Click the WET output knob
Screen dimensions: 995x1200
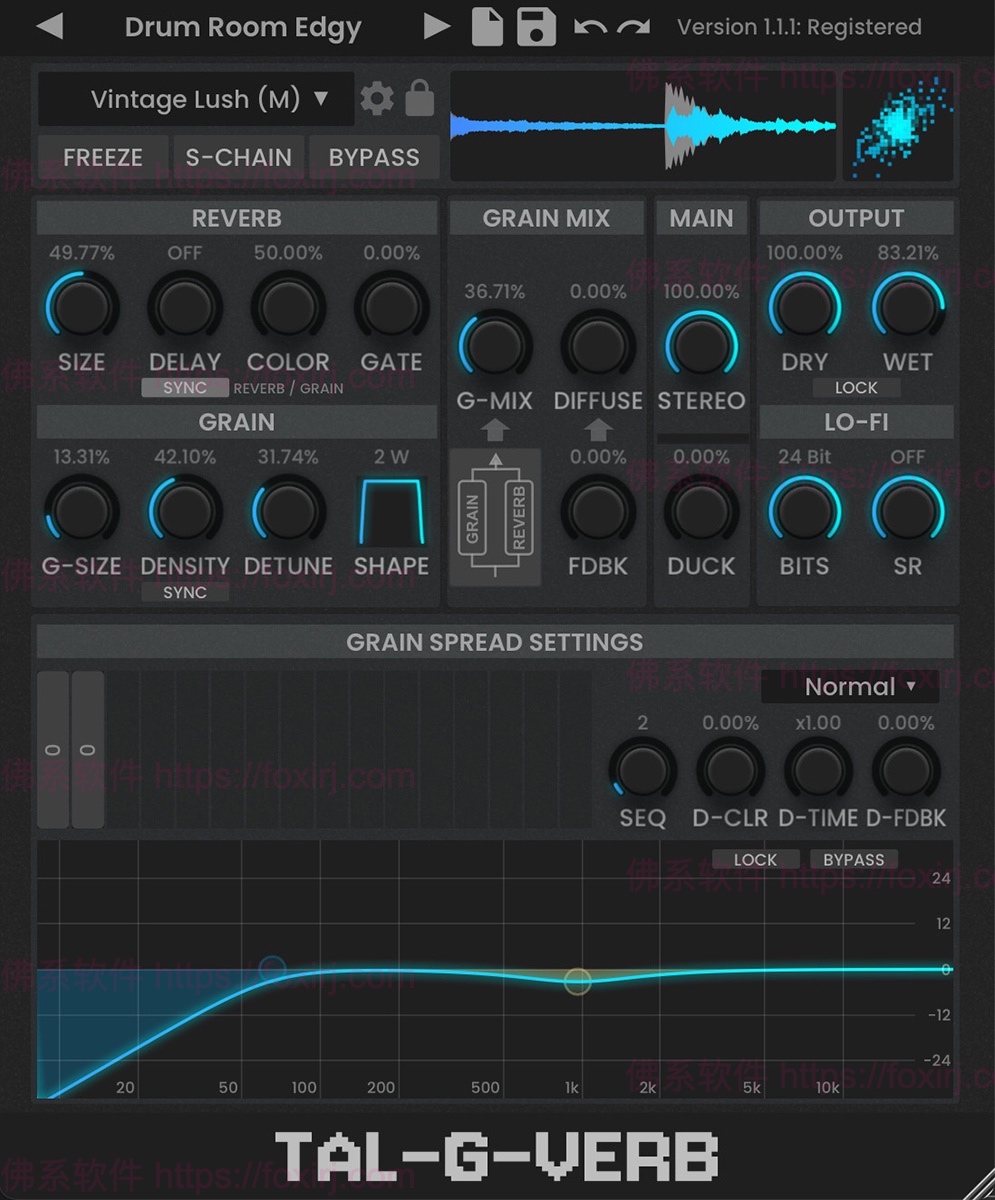click(x=907, y=309)
